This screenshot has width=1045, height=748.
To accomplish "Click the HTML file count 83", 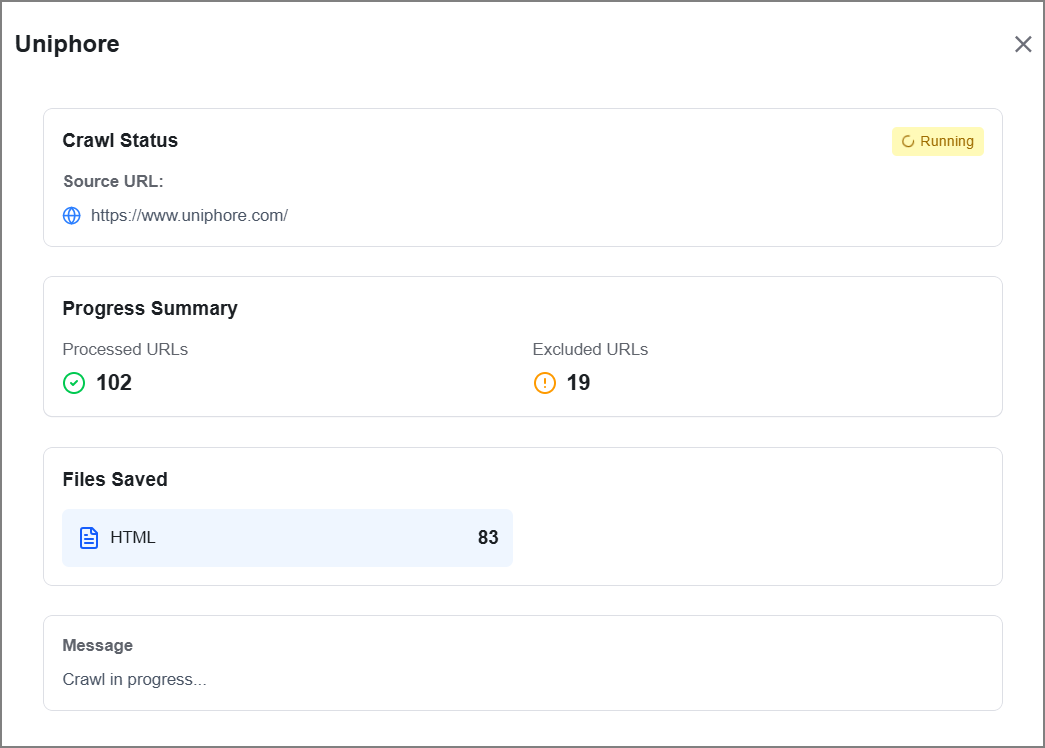I will pos(488,537).
